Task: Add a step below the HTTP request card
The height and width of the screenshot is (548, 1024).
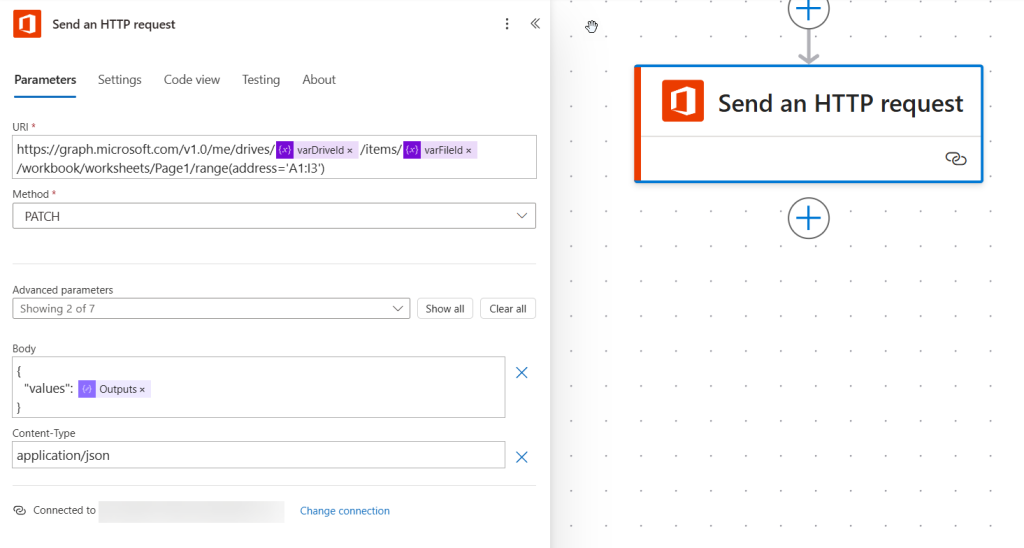Action: coord(808,218)
